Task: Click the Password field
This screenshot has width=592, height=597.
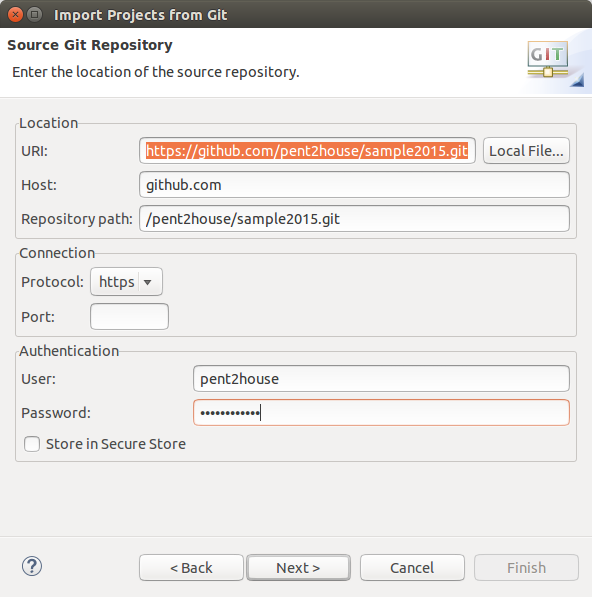Action: [381, 412]
